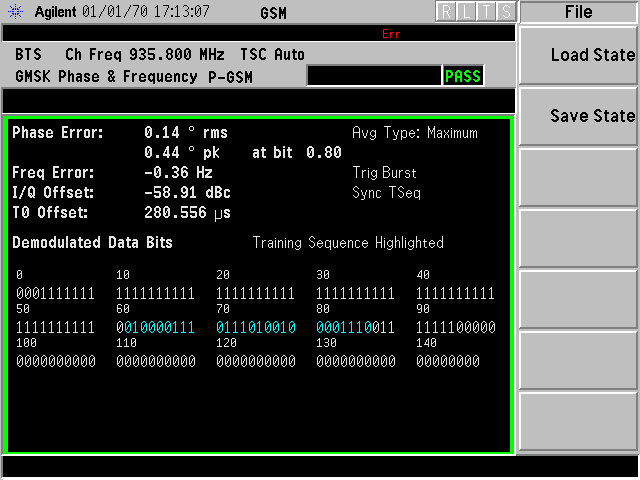Click the green PASS indicator

pyautogui.click(x=463, y=76)
